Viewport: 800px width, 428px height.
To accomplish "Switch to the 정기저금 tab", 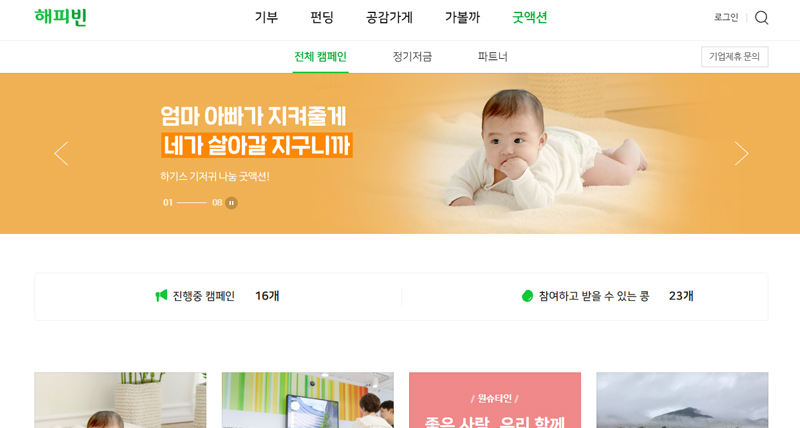I will pos(412,57).
